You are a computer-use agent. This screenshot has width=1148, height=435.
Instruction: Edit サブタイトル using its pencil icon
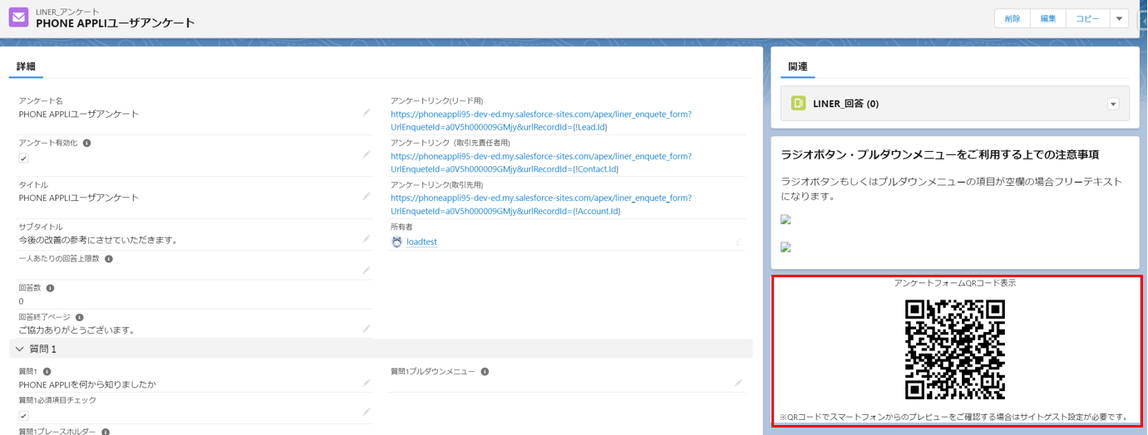[x=366, y=239]
